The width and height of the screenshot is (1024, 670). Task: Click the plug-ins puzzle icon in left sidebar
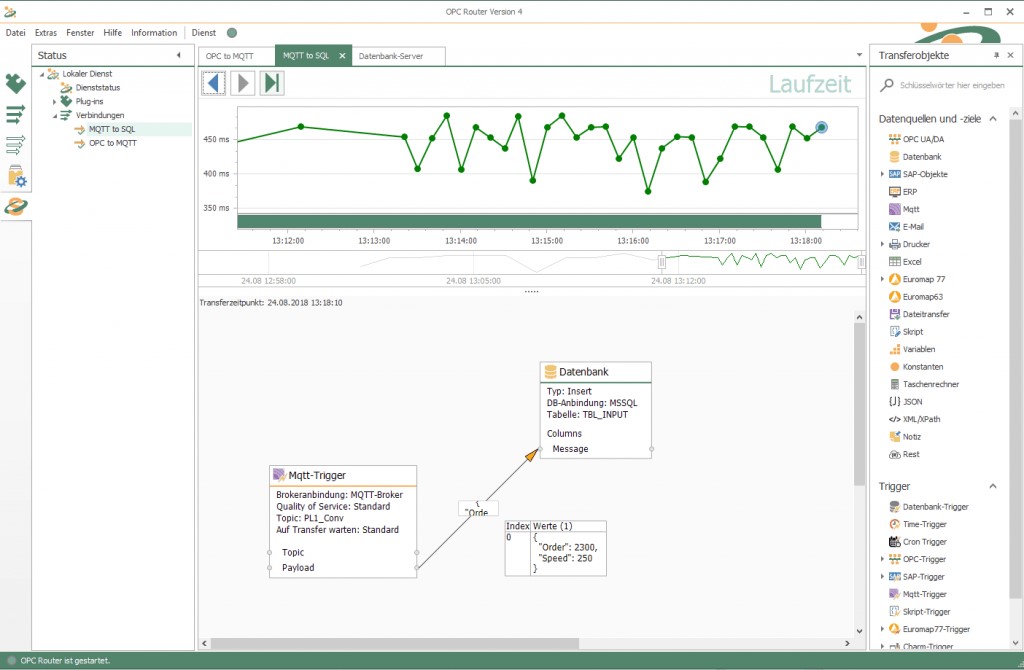(16, 83)
